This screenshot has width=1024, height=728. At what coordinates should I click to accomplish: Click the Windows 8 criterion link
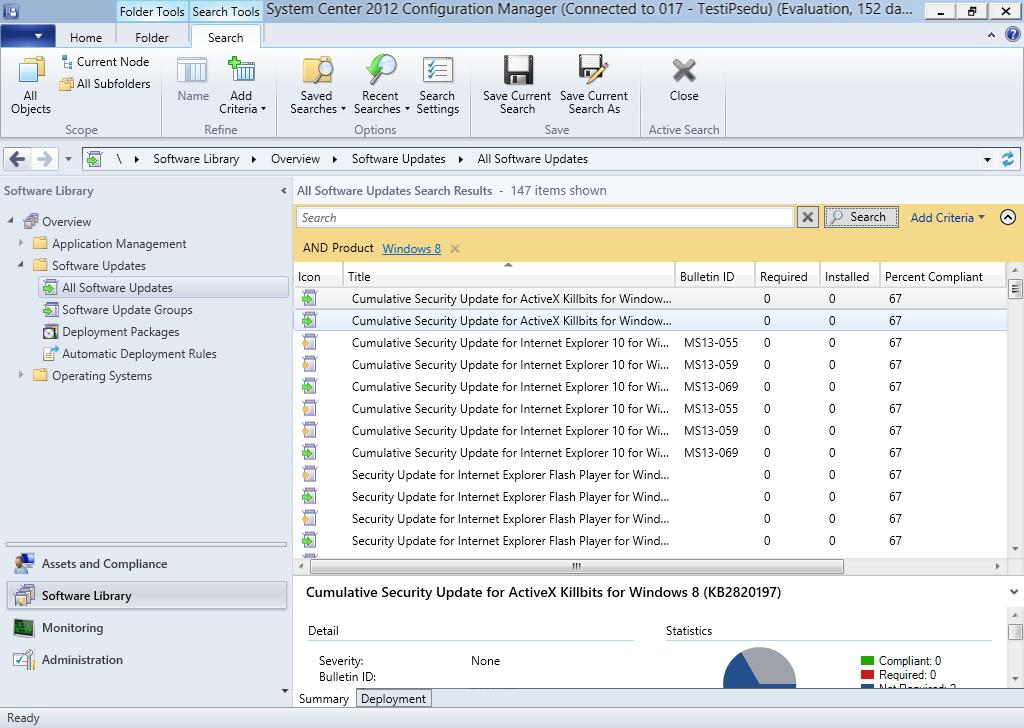tap(411, 249)
